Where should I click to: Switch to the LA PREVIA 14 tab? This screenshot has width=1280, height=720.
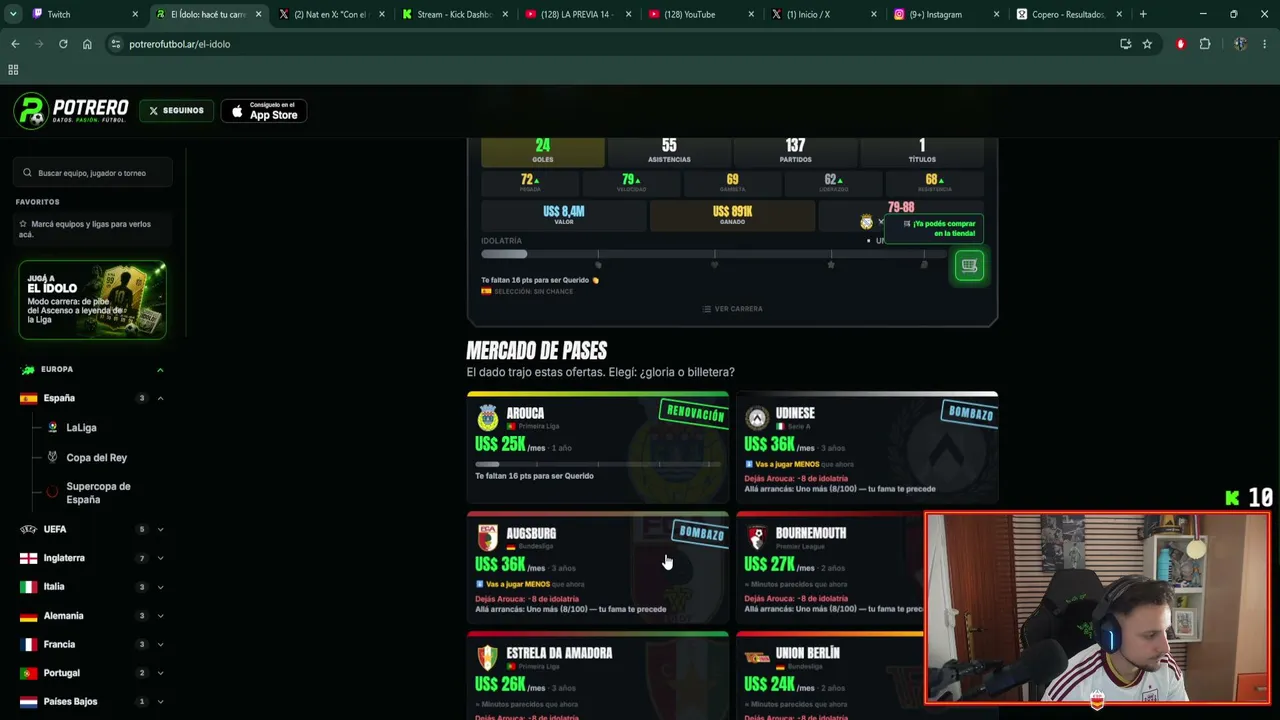(578, 14)
